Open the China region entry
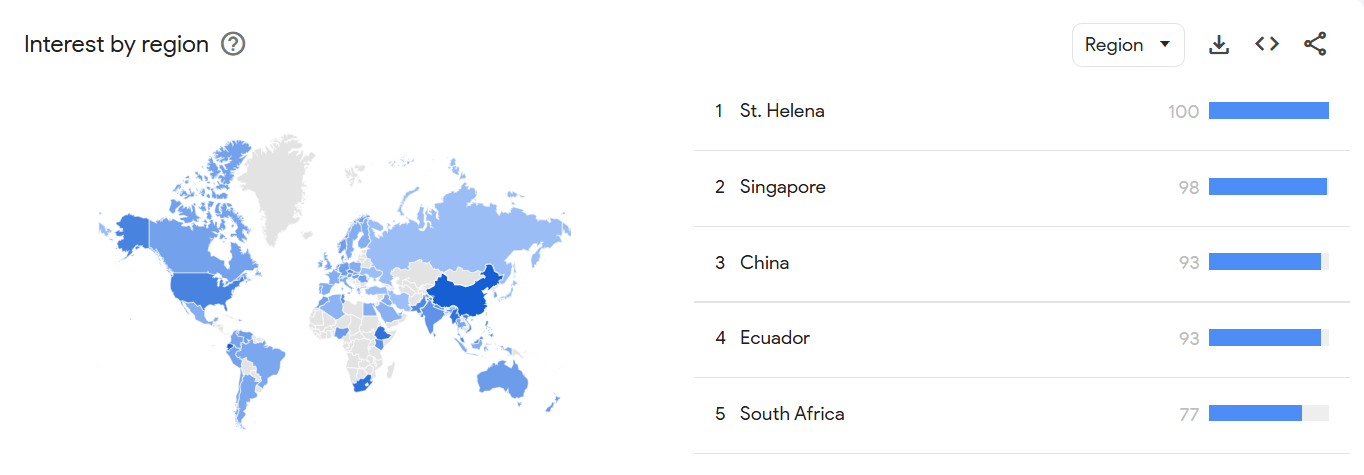Viewport: 1364px width, 475px height. click(x=1021, y=263)
